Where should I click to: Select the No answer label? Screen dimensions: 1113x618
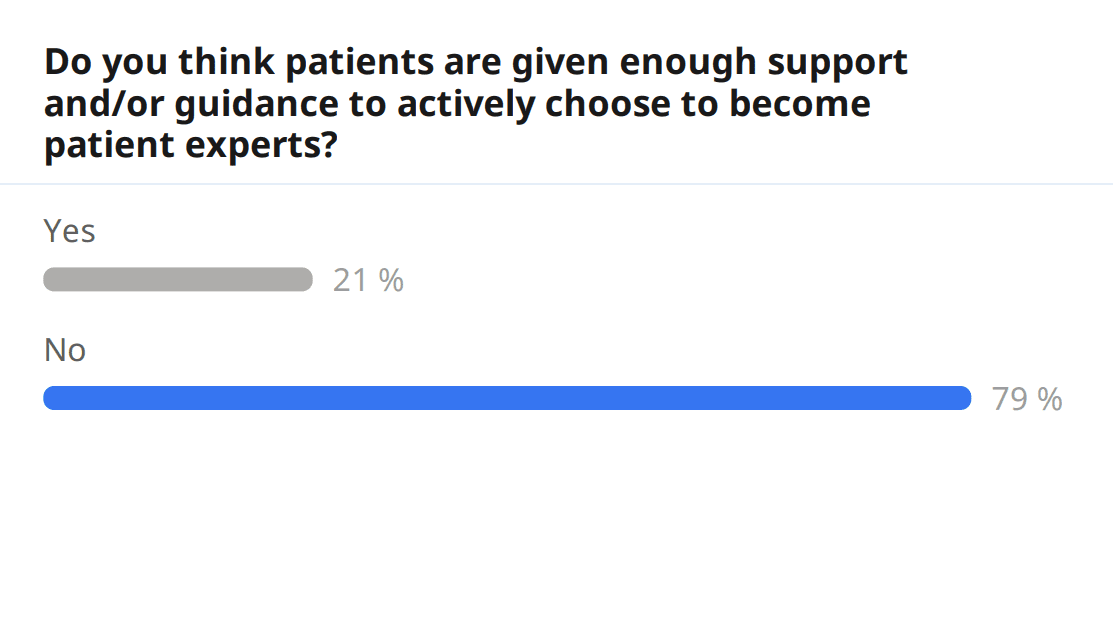click(65, 350)
